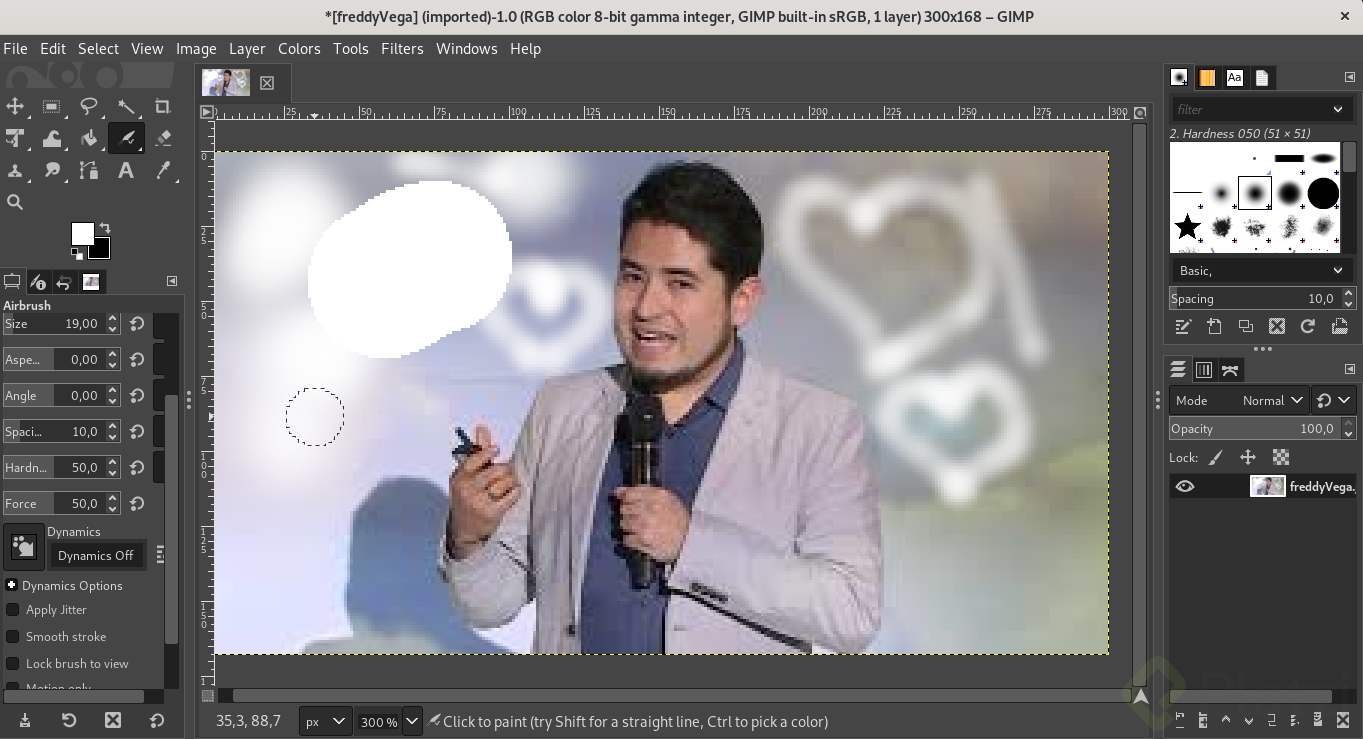The width and height of the screenshot is (1363, 739).
Task: Click the brush Size slider field
Action: (x=53, y=324)
